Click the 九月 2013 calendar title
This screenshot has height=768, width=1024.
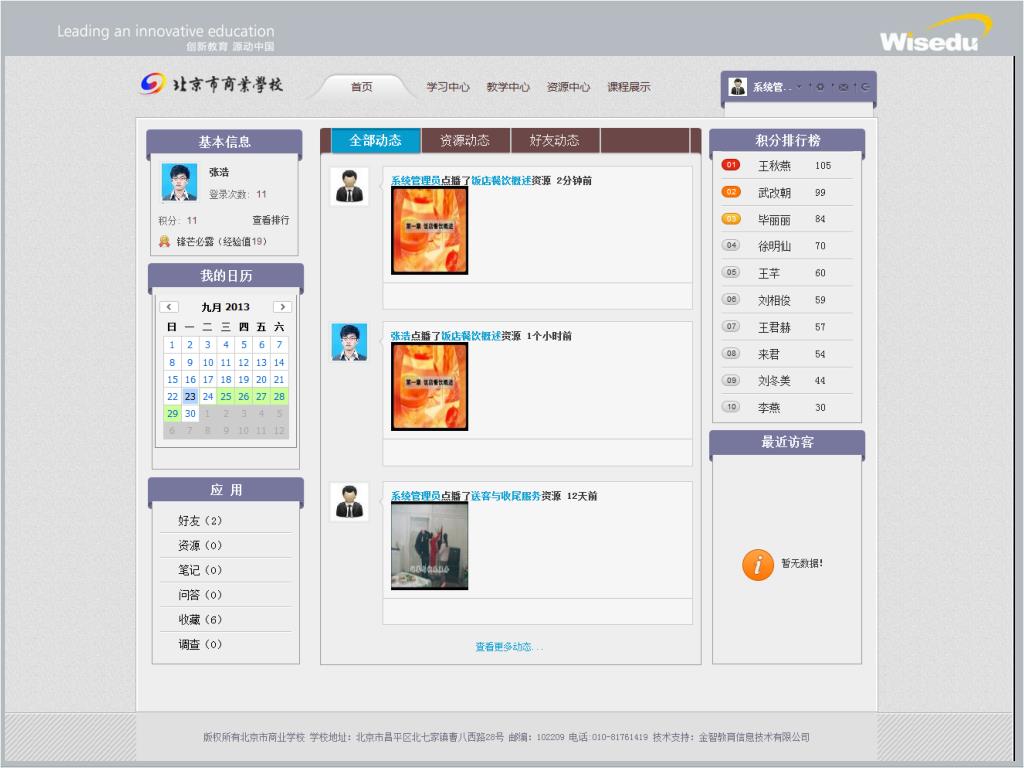[225, 307]
